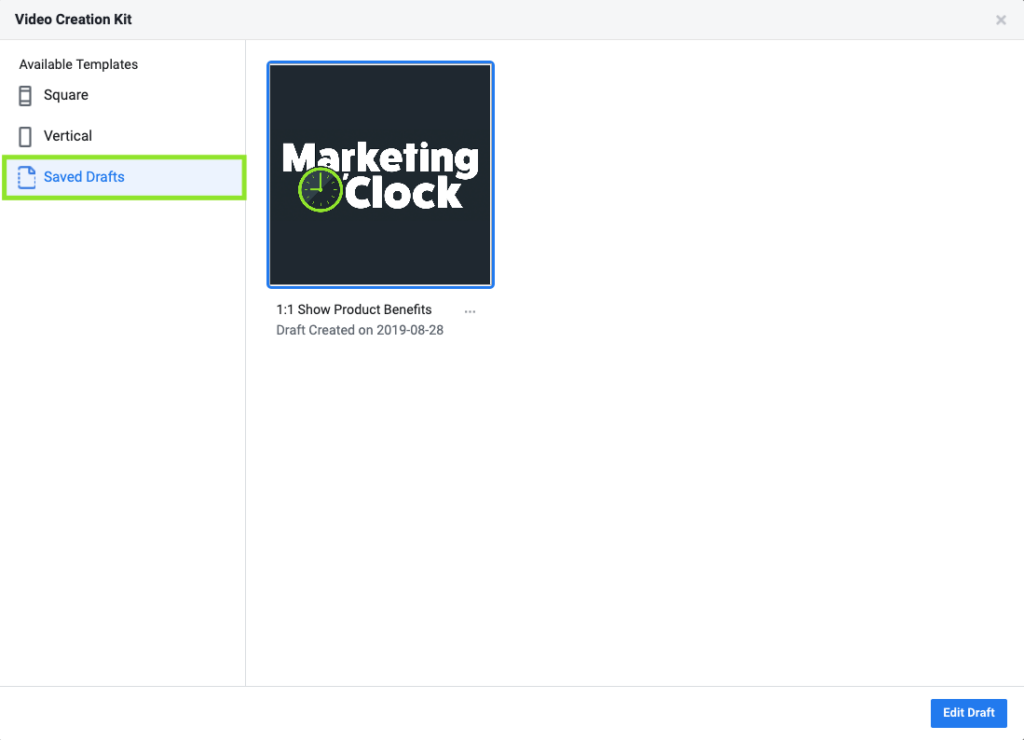Select the Vertical templates label

(x=68, y=136)
